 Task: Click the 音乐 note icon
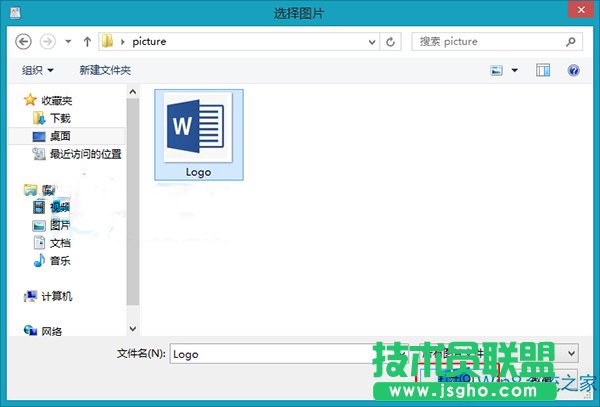[x=39, y=260]
